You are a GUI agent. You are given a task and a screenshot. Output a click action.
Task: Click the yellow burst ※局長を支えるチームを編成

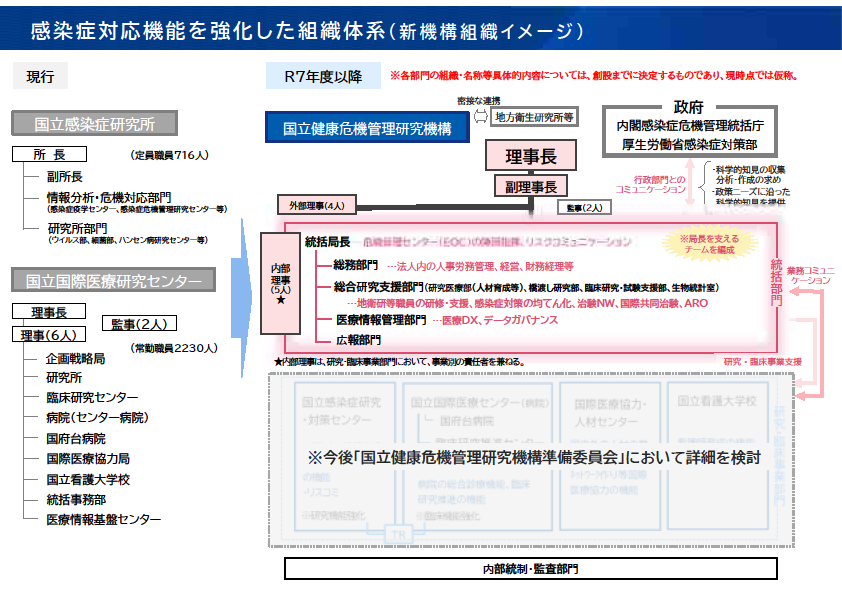(x=709, y=244)
